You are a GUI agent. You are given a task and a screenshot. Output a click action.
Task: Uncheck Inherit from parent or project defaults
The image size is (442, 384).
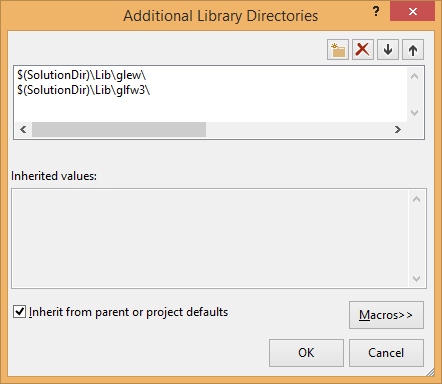pos(19,312)
